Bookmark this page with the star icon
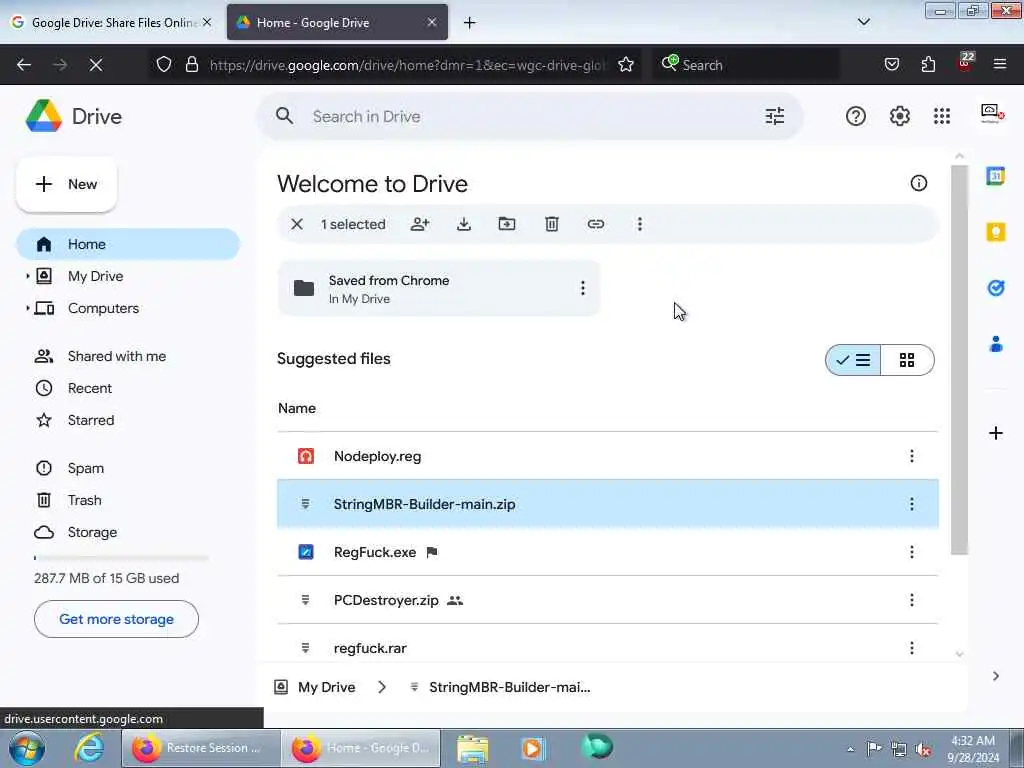Image resolution: width=1024 pixels, height=768 pixels. tap(626, 65)
